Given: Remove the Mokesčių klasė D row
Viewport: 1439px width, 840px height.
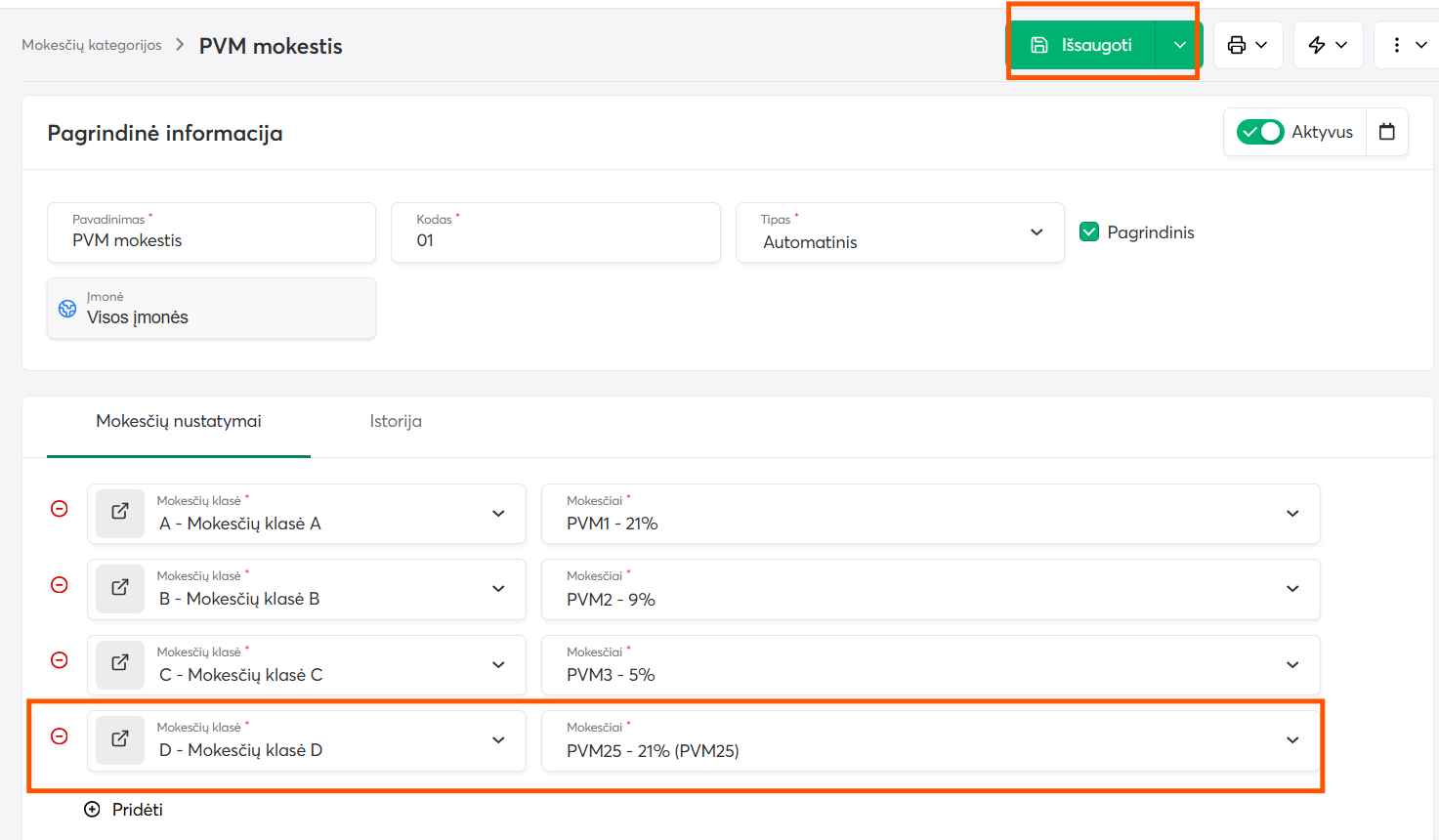Looking at the screenshot, I should 60,736.
